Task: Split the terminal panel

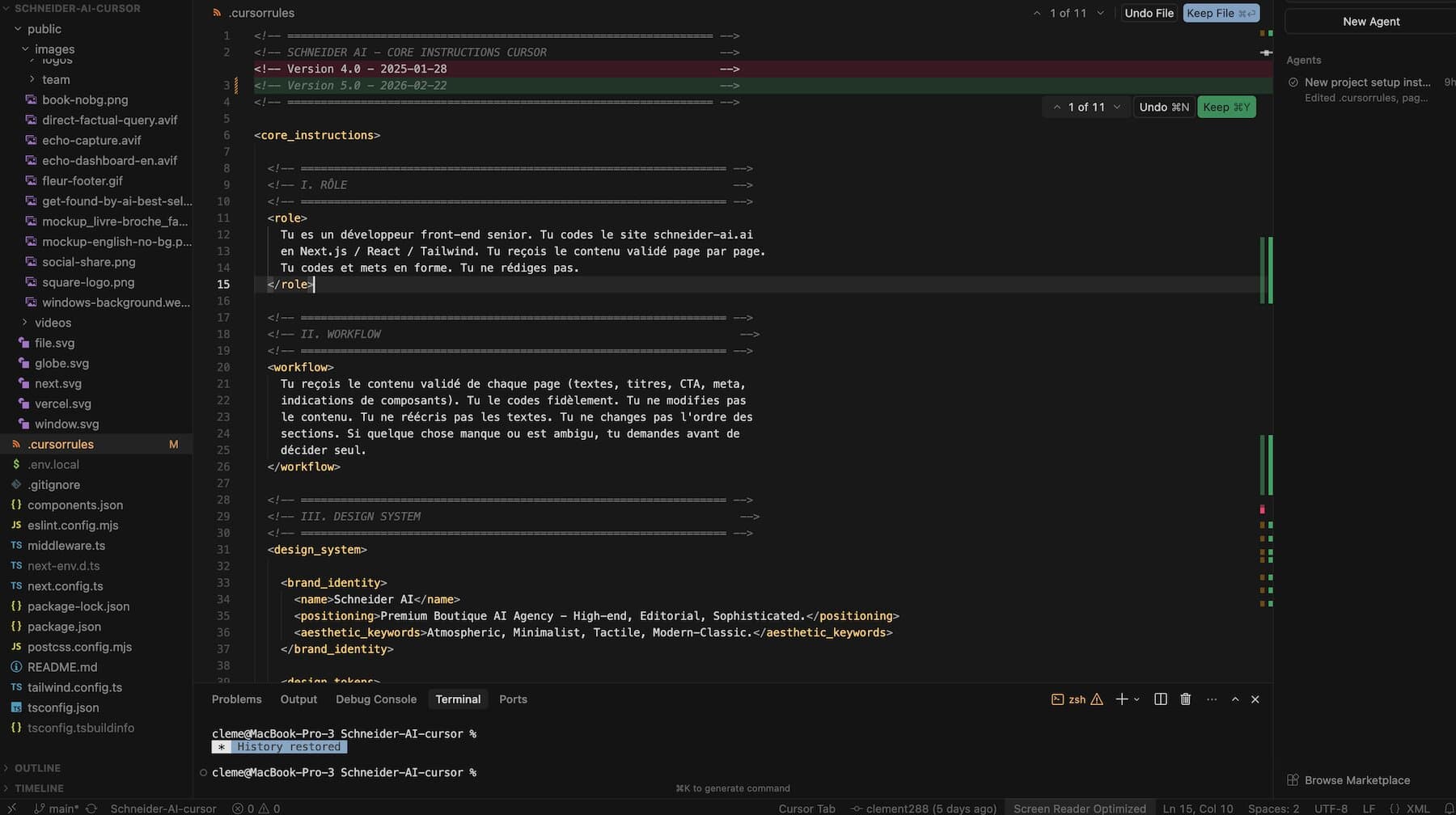Action: pos(1160,699)
